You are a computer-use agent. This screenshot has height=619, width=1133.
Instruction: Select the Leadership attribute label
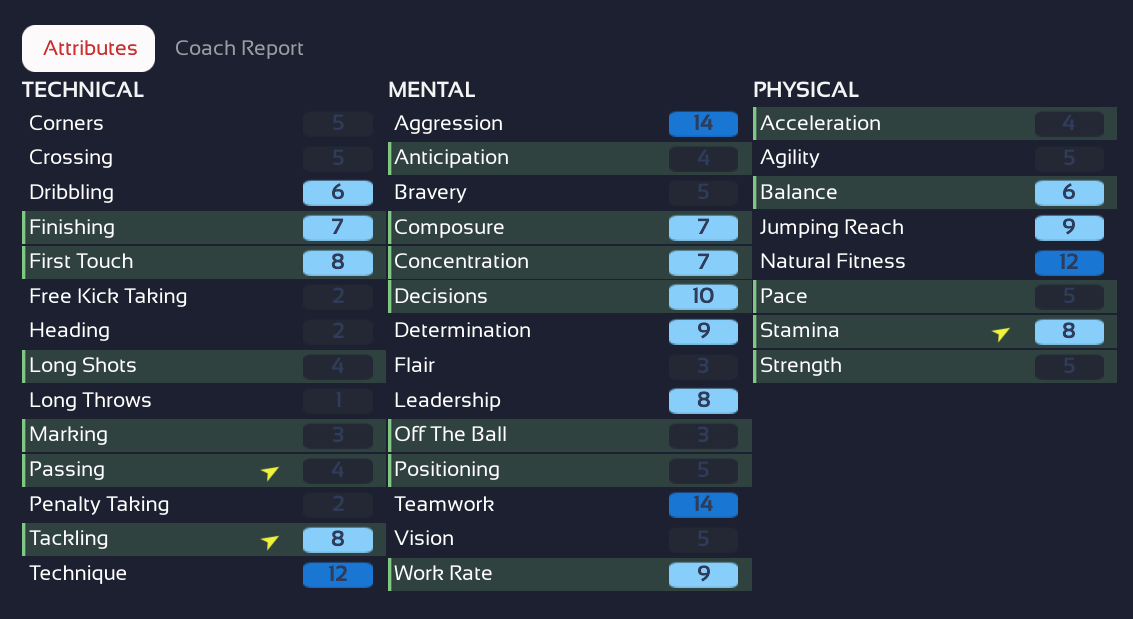(x=447, y=400)
